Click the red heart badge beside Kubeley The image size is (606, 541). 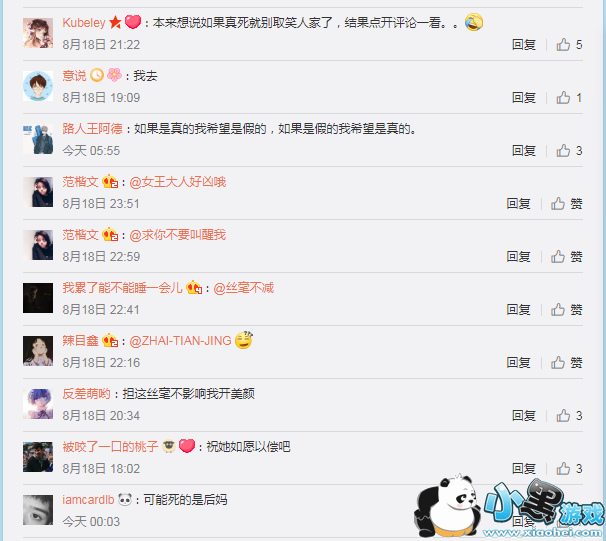(133, 22)
